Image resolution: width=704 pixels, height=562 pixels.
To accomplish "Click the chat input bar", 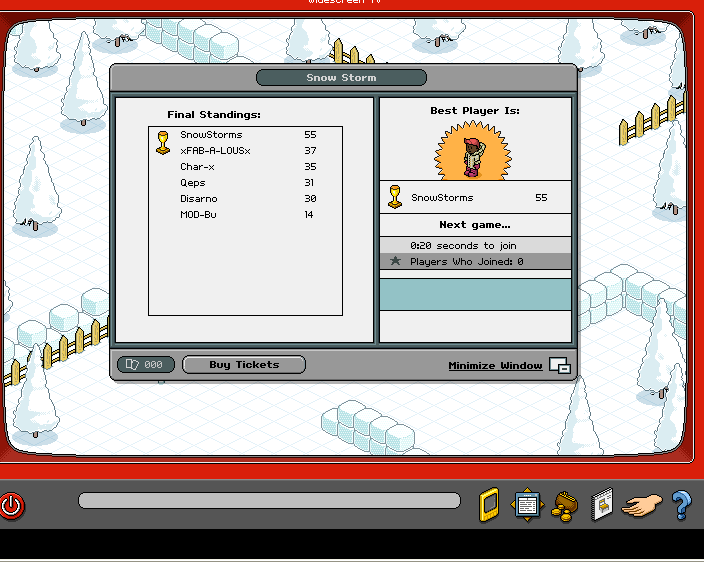I will 269,501.
